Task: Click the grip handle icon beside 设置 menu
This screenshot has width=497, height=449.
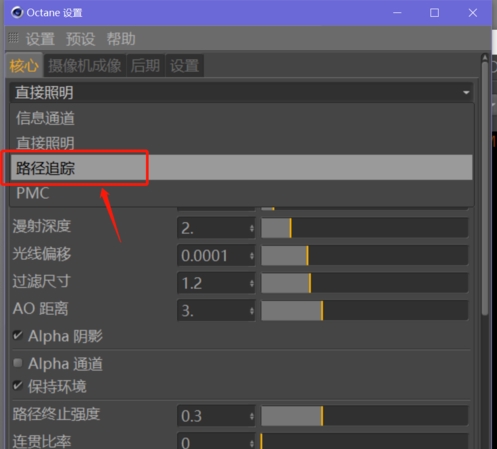Action: coord(13,38)
